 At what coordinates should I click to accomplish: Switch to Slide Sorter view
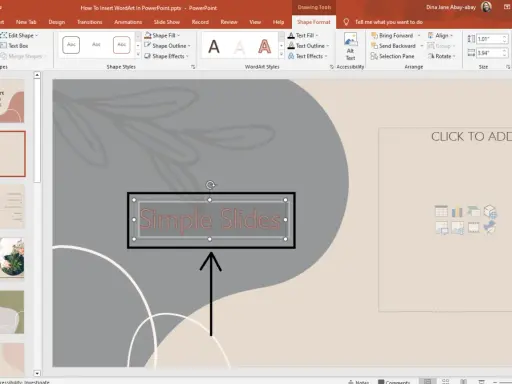pyautogui.click(x=446, y=381)
